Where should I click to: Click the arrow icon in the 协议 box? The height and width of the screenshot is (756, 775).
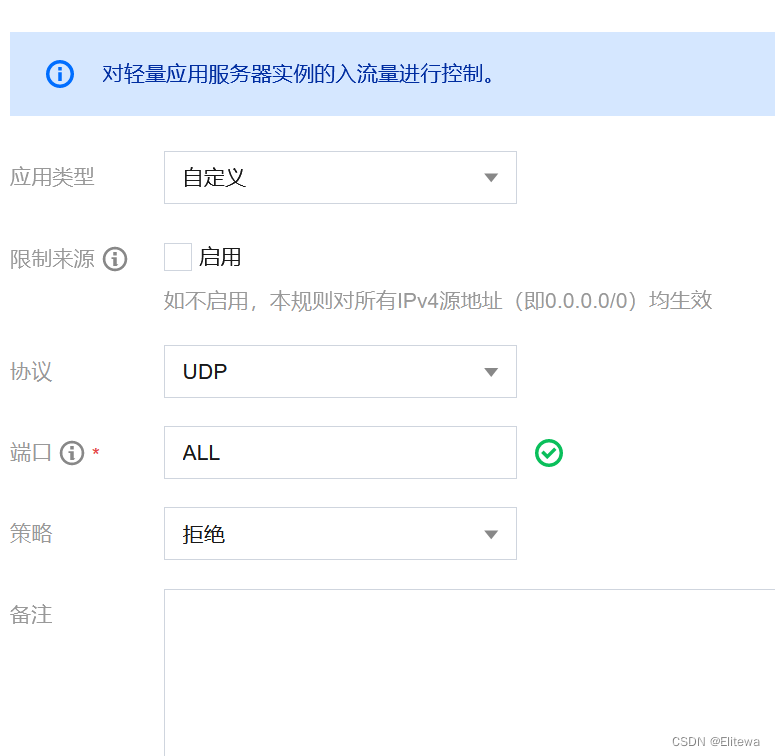[x=490, y=372]
